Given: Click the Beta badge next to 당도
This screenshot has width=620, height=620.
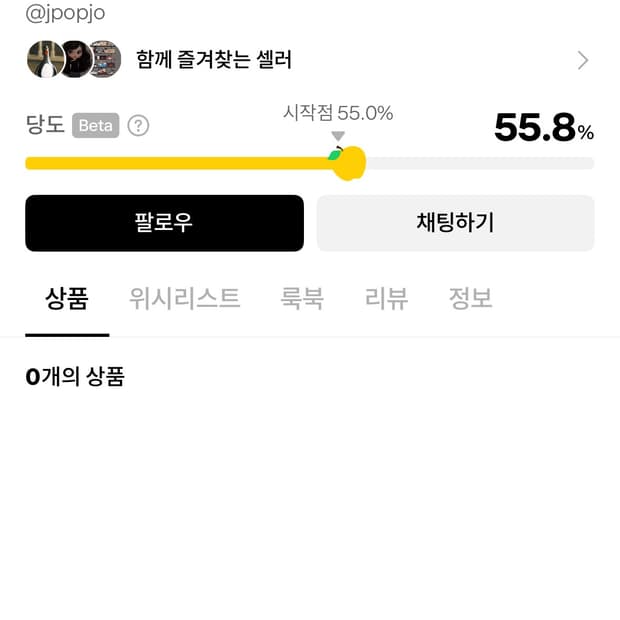Looking at the screenshot, I should [96, 126].
